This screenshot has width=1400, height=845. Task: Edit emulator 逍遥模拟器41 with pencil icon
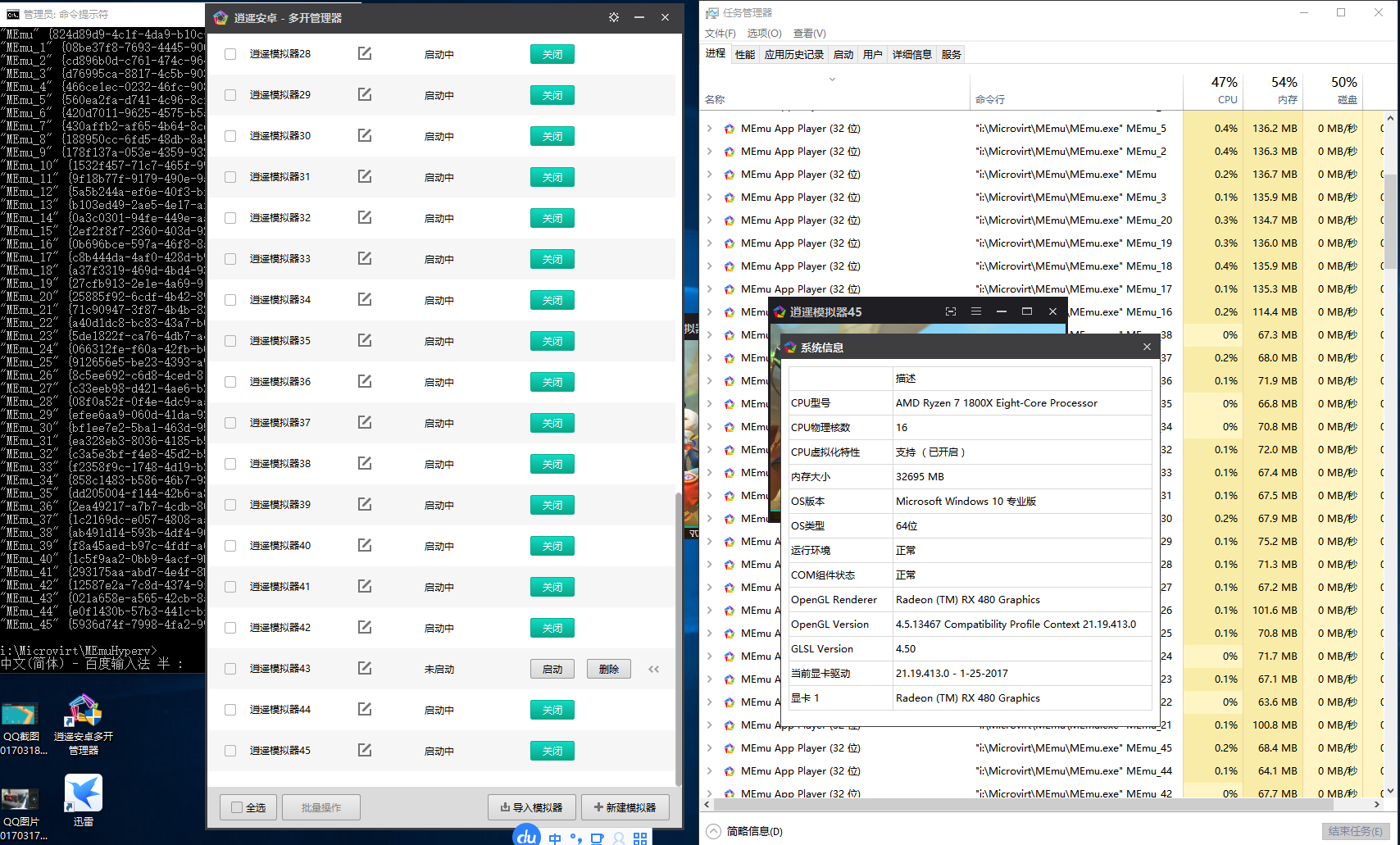(365, 586)
